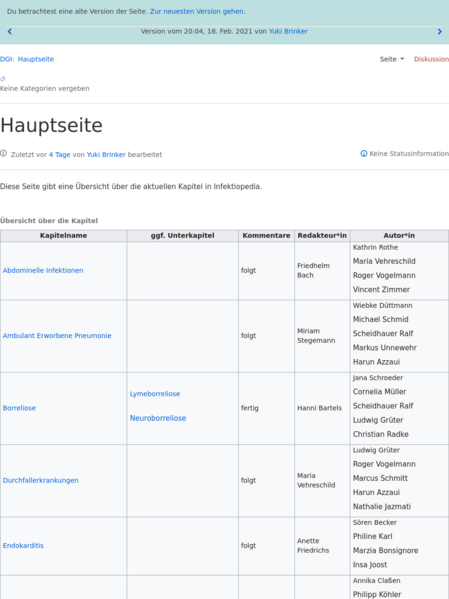Open Ambulant Erworbene Pneumonie chapter
Image resolution: width=449 pixels, height=599 pixels.
[57, 336]
